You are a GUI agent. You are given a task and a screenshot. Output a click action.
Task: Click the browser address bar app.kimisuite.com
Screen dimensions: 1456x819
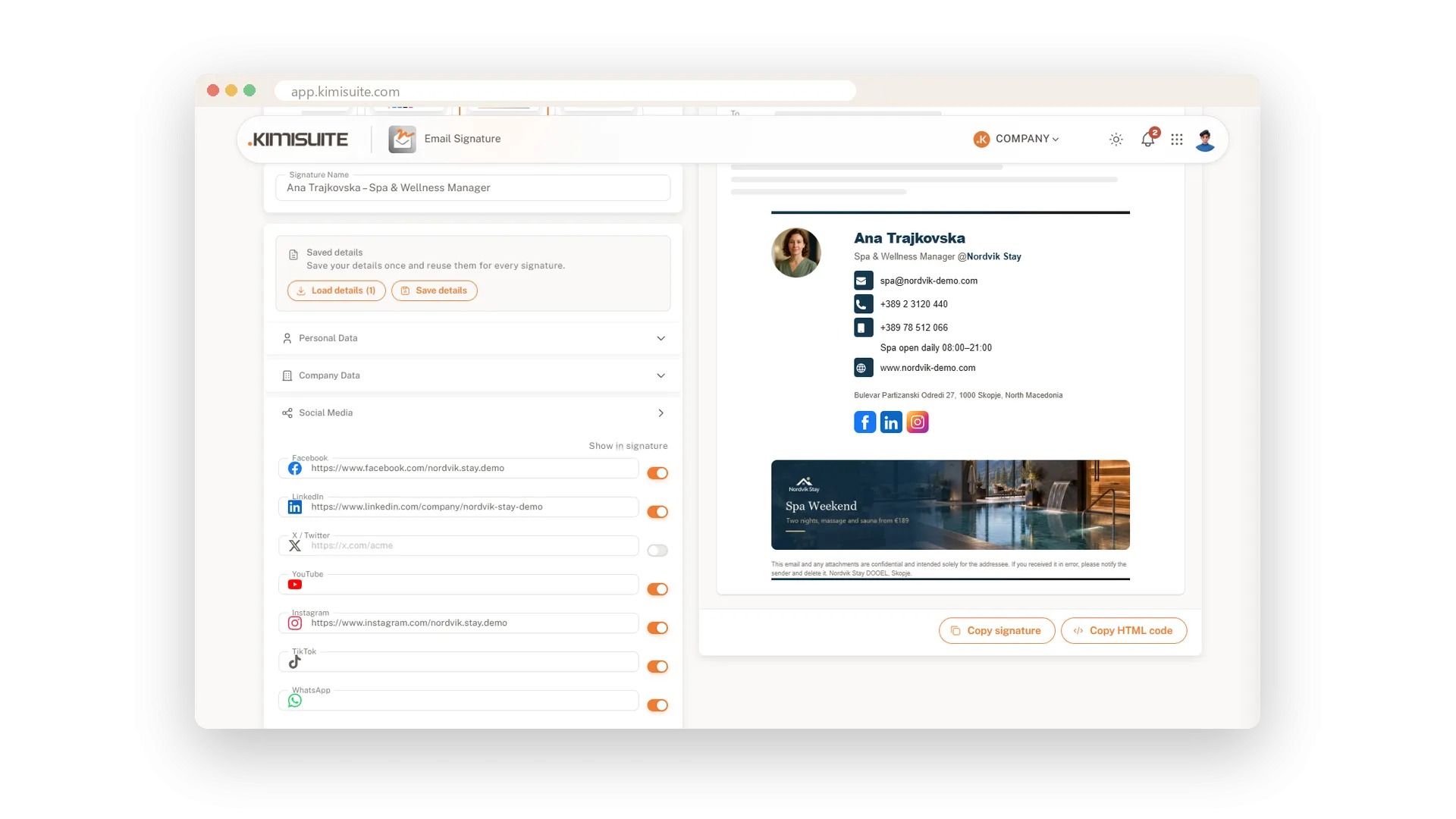point(565,91)
